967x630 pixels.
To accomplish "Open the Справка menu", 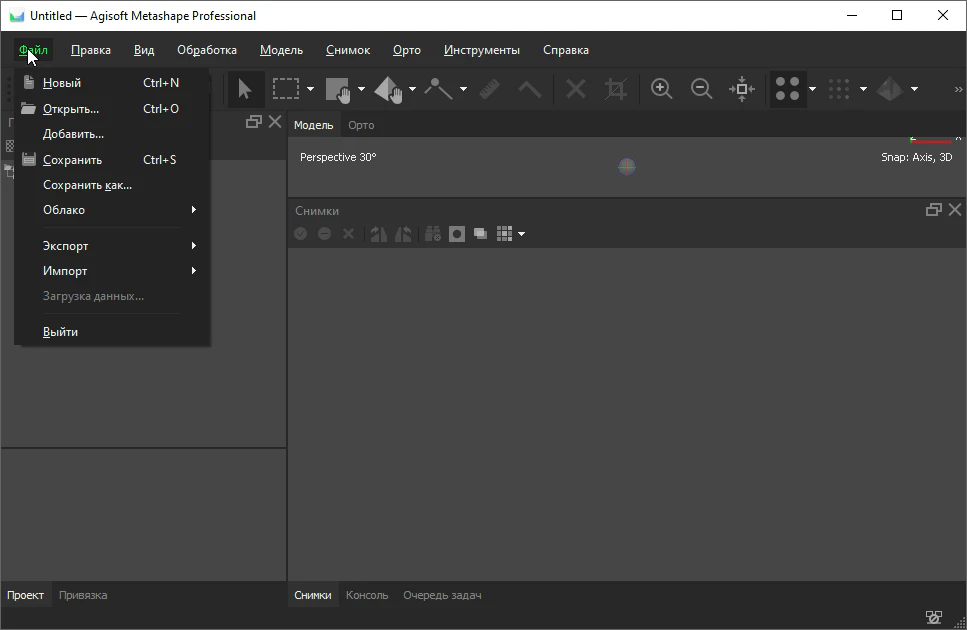I will [566, 50].
